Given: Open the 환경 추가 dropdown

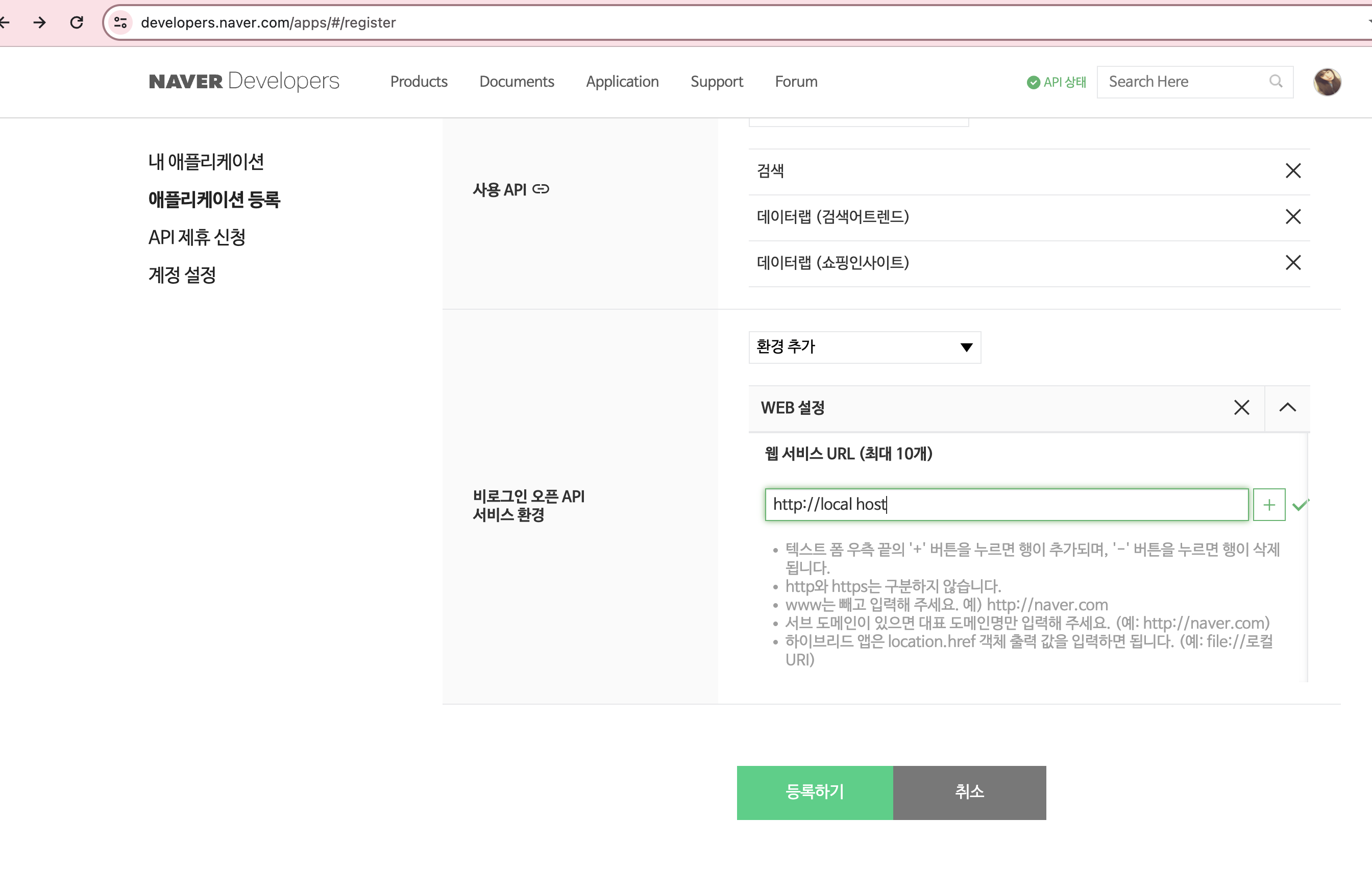Looking at the screenshot, I should [864, 347].
